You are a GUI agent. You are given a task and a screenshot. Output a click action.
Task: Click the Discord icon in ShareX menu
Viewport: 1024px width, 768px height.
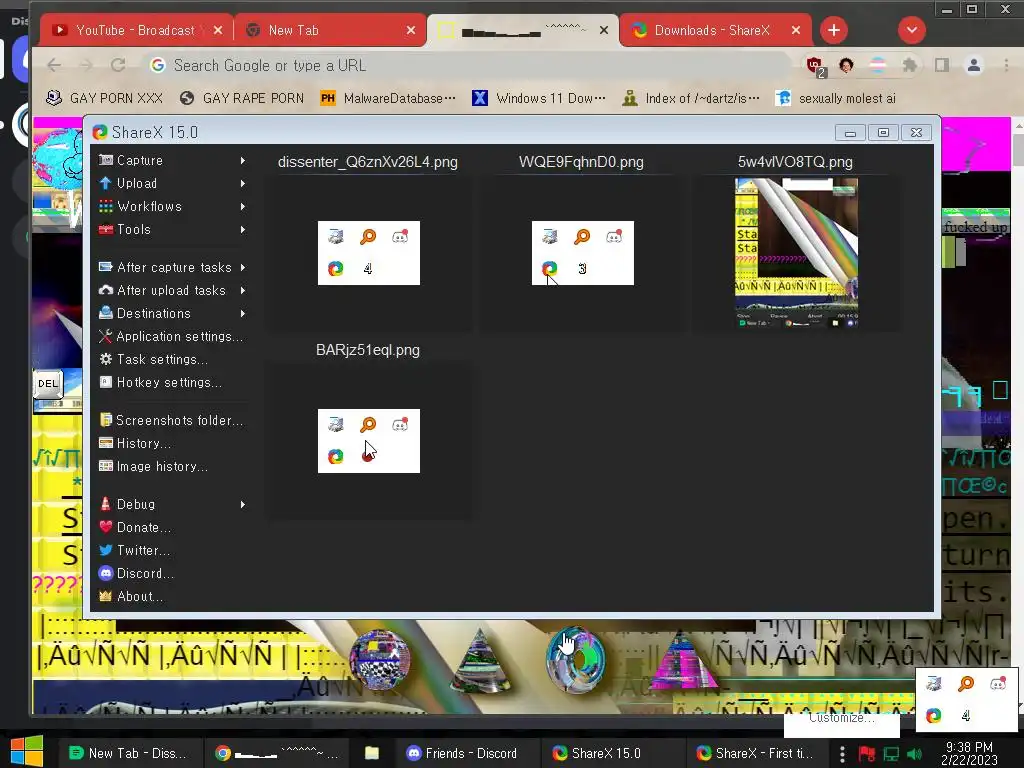pos(105,573)
